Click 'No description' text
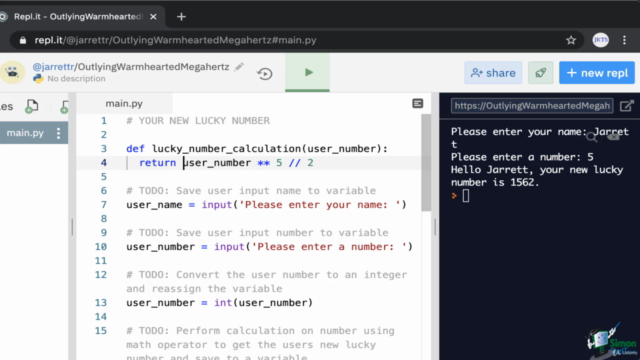 point(76,78)
